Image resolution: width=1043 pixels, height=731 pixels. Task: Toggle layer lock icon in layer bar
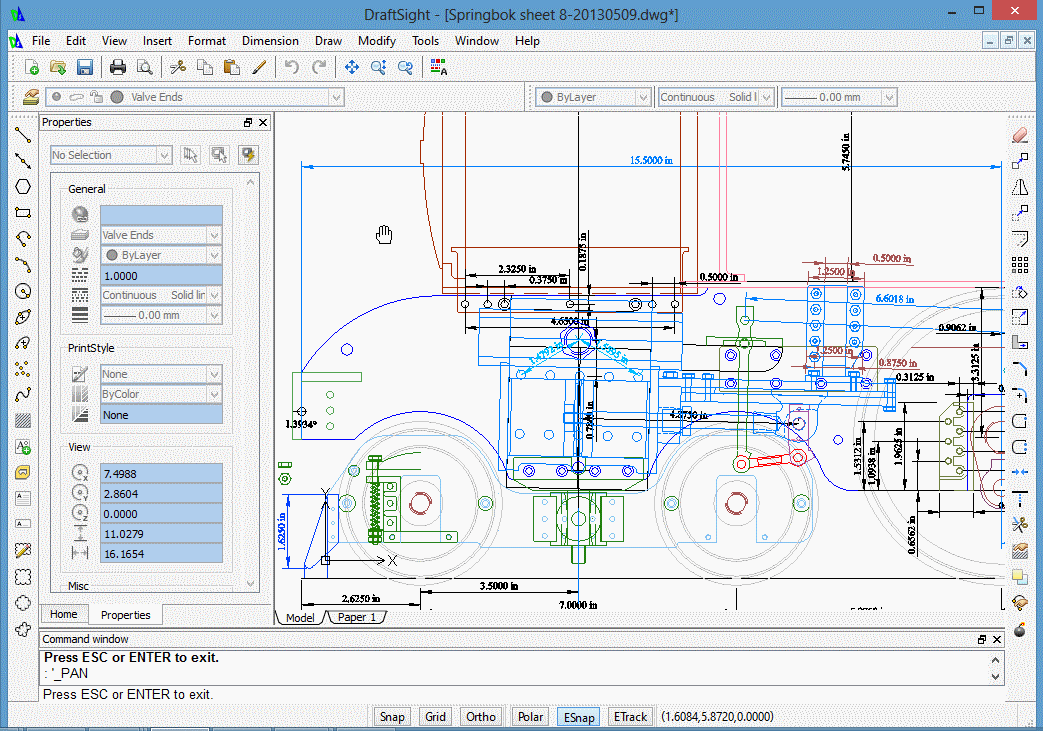(x=96, y=97)
